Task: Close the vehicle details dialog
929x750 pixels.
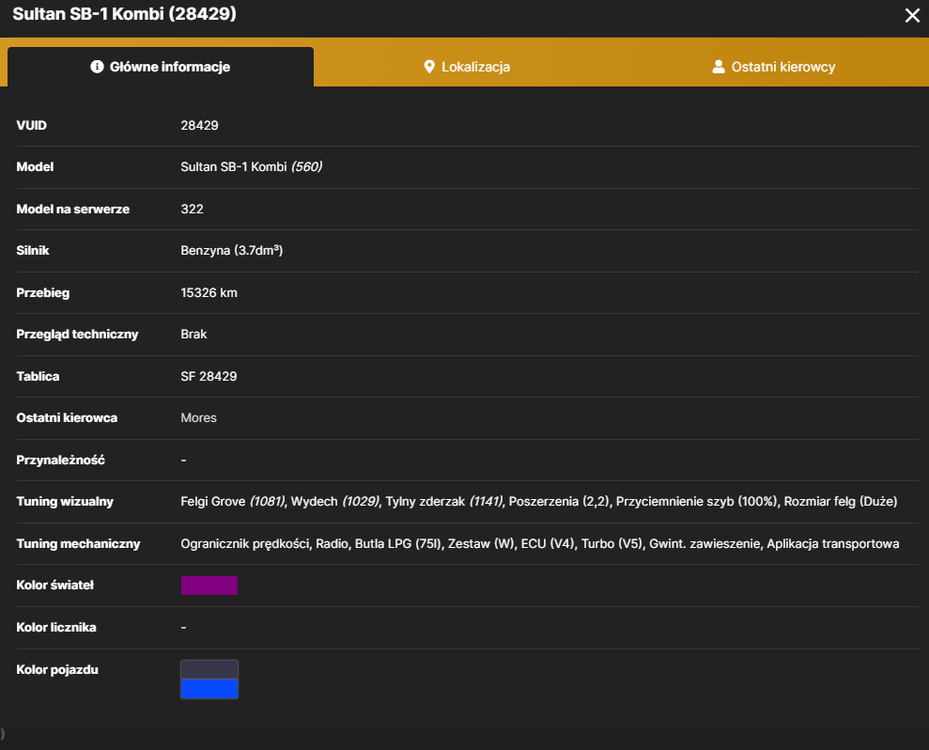Action: coord(912,15)
